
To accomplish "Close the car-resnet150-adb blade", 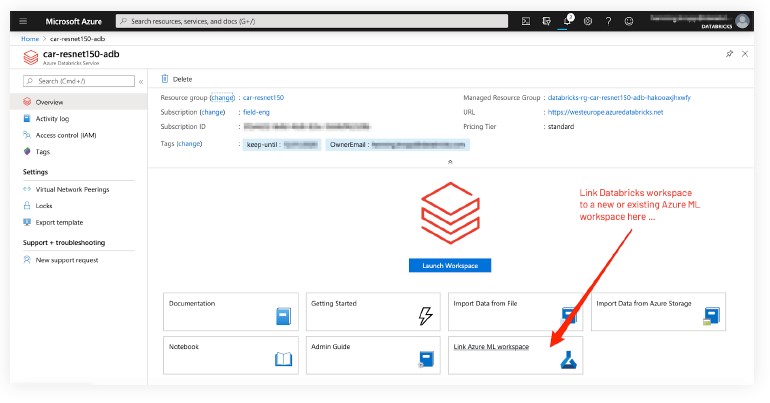I will coord(745,54).
